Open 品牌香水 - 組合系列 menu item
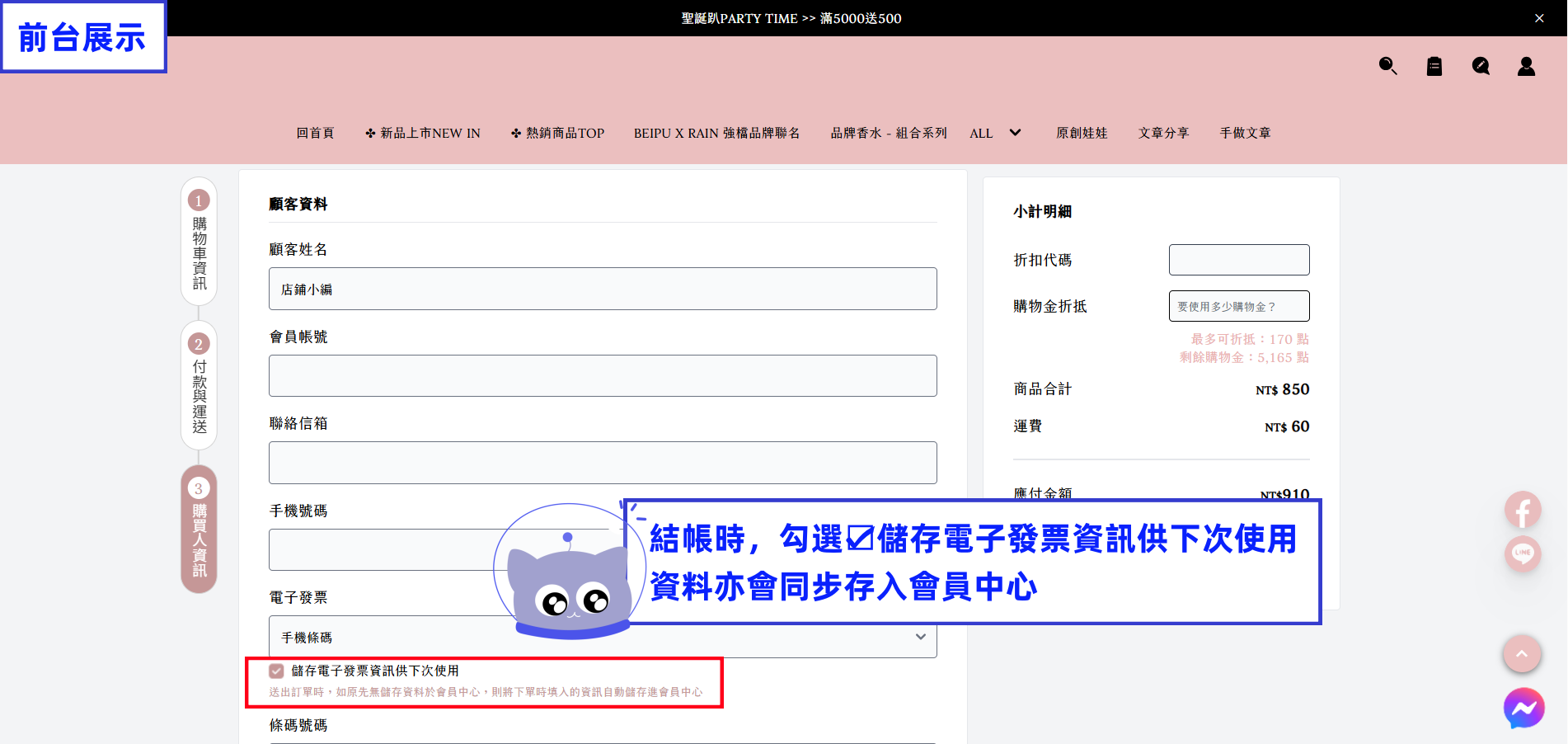1568x744 pixels. (889, 133)
